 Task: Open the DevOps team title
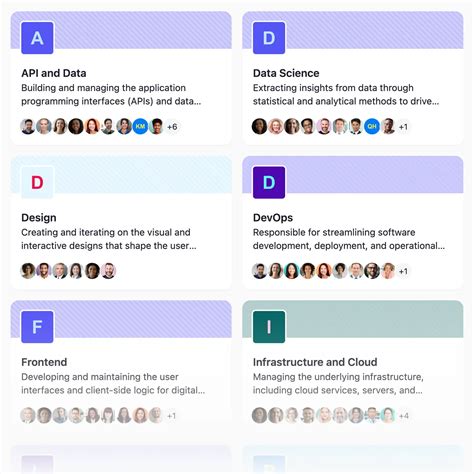273,218
